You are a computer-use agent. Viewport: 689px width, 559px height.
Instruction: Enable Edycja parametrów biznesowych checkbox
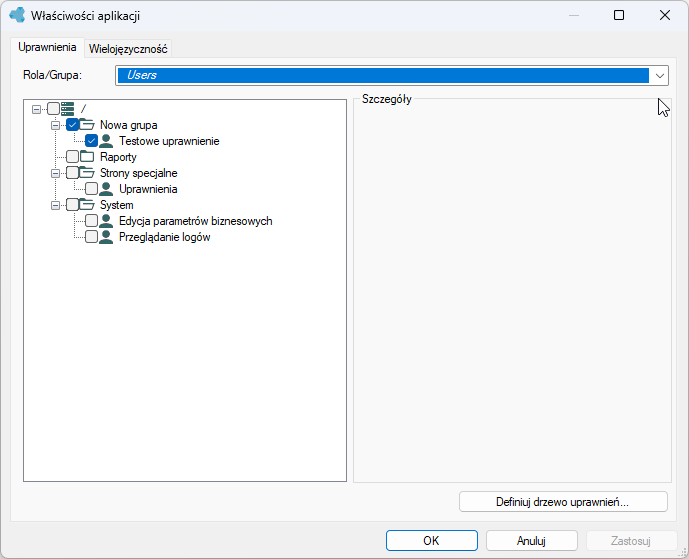(91, 221)
